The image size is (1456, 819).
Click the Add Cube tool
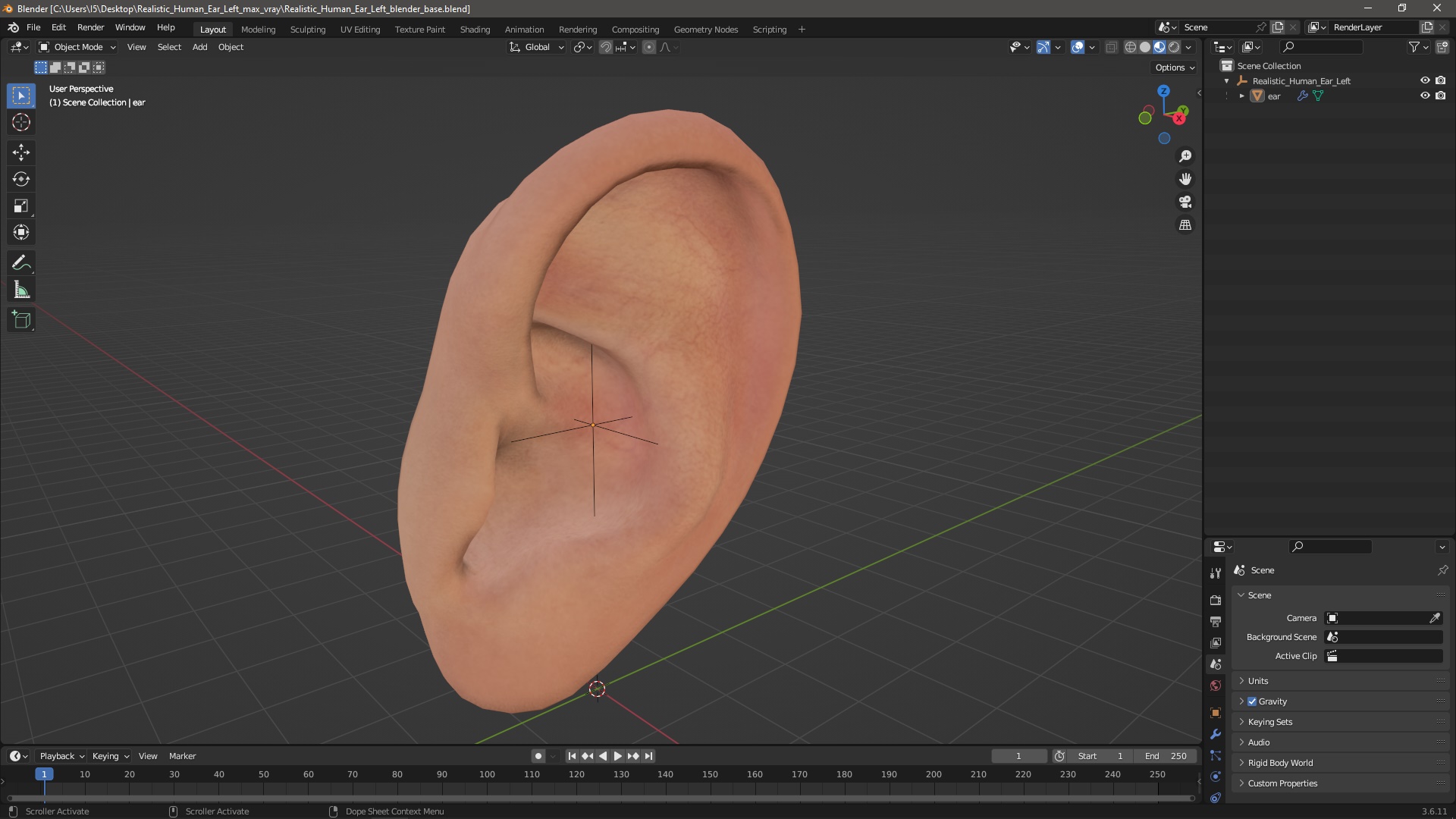21,320
